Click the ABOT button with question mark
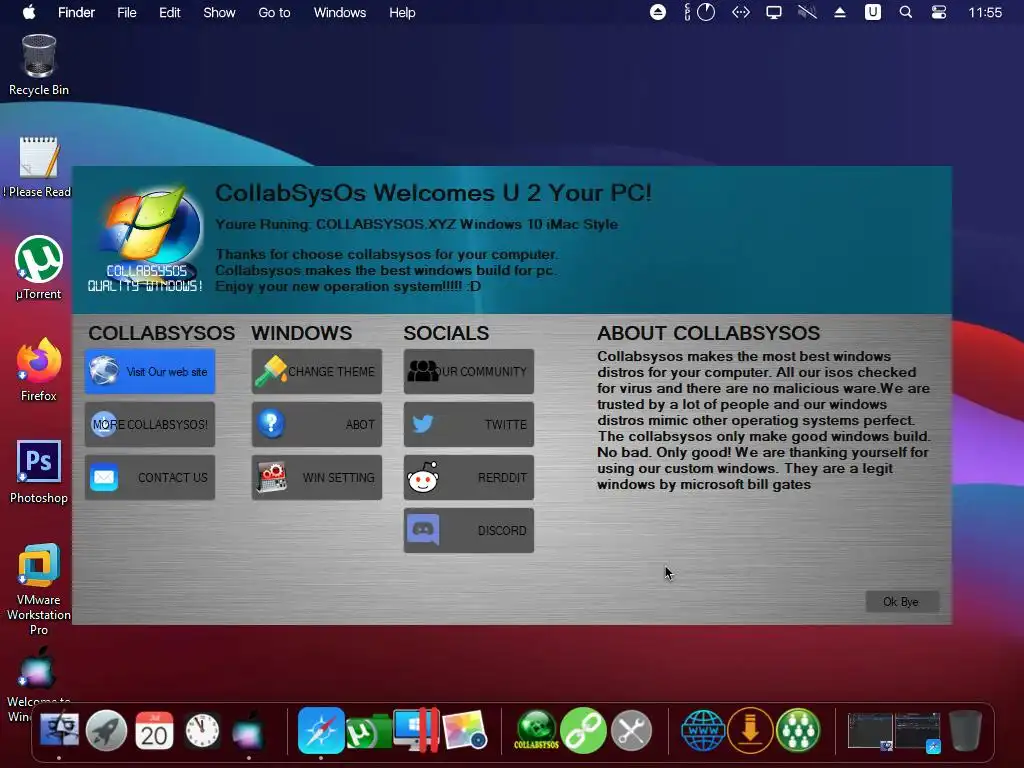The width and height of the screenshot is (1024, 768). coord(317,424)
